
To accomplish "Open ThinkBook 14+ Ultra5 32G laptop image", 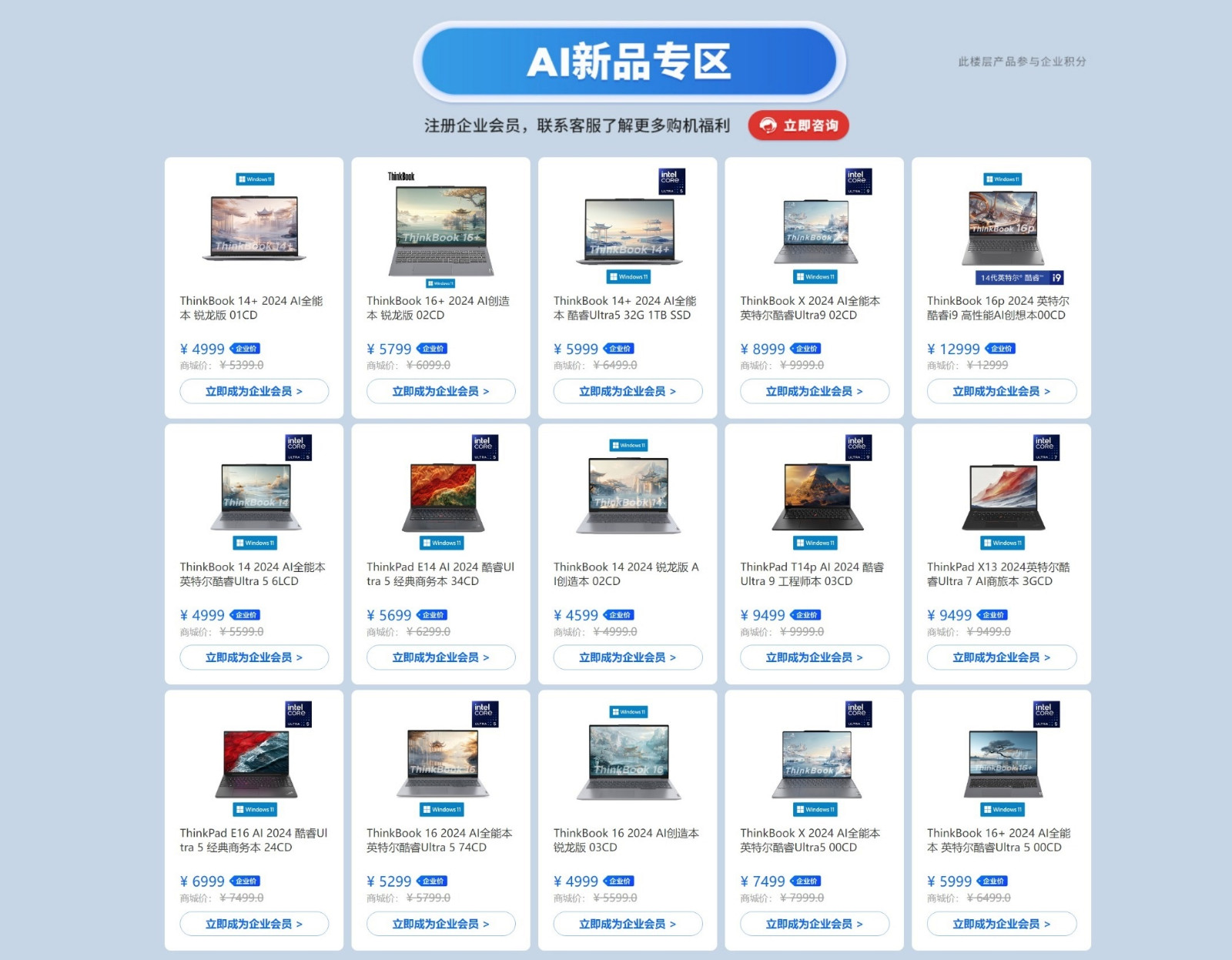I will coord(629,232).
